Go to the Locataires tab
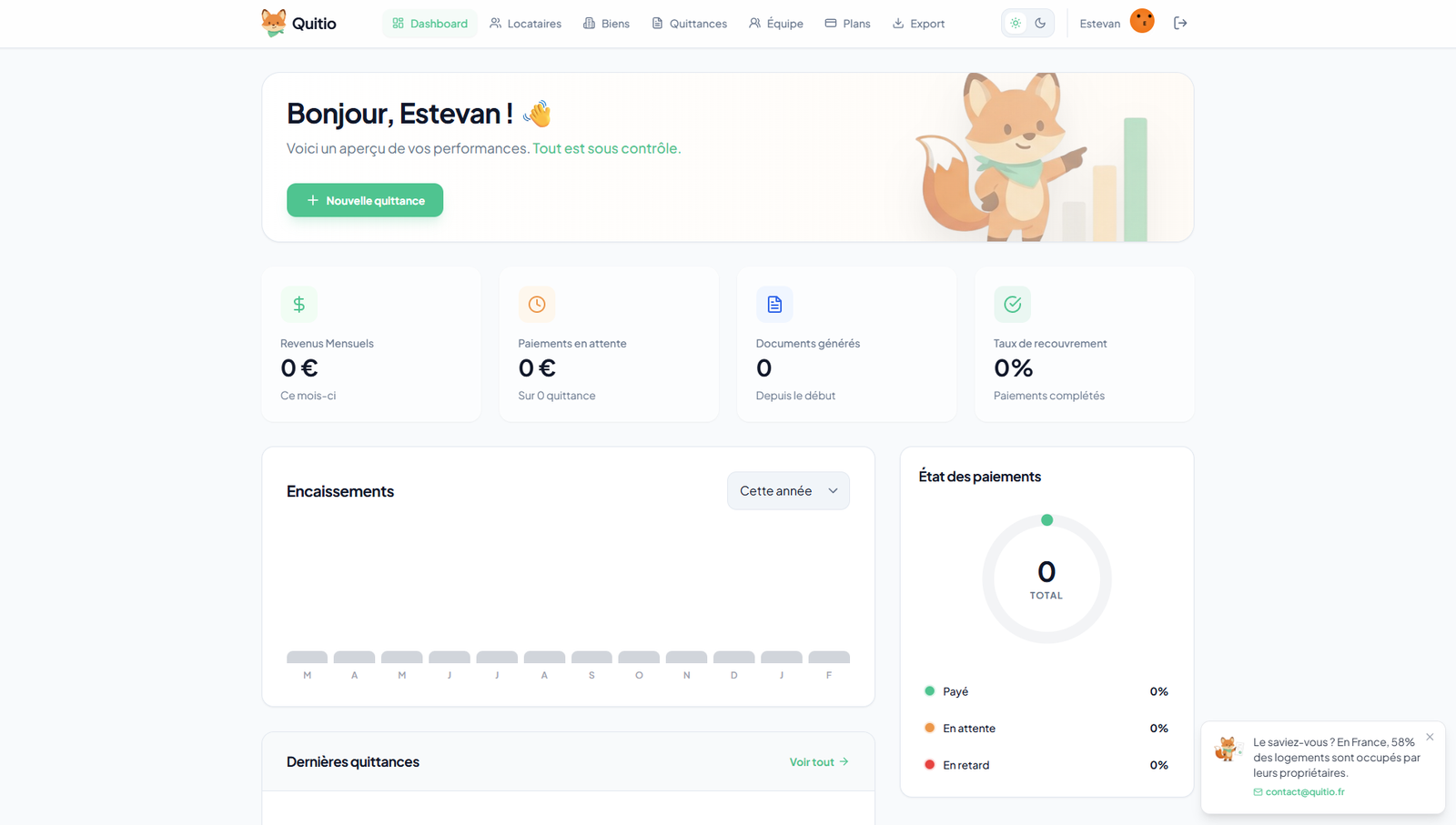 [x=525, y=24]
